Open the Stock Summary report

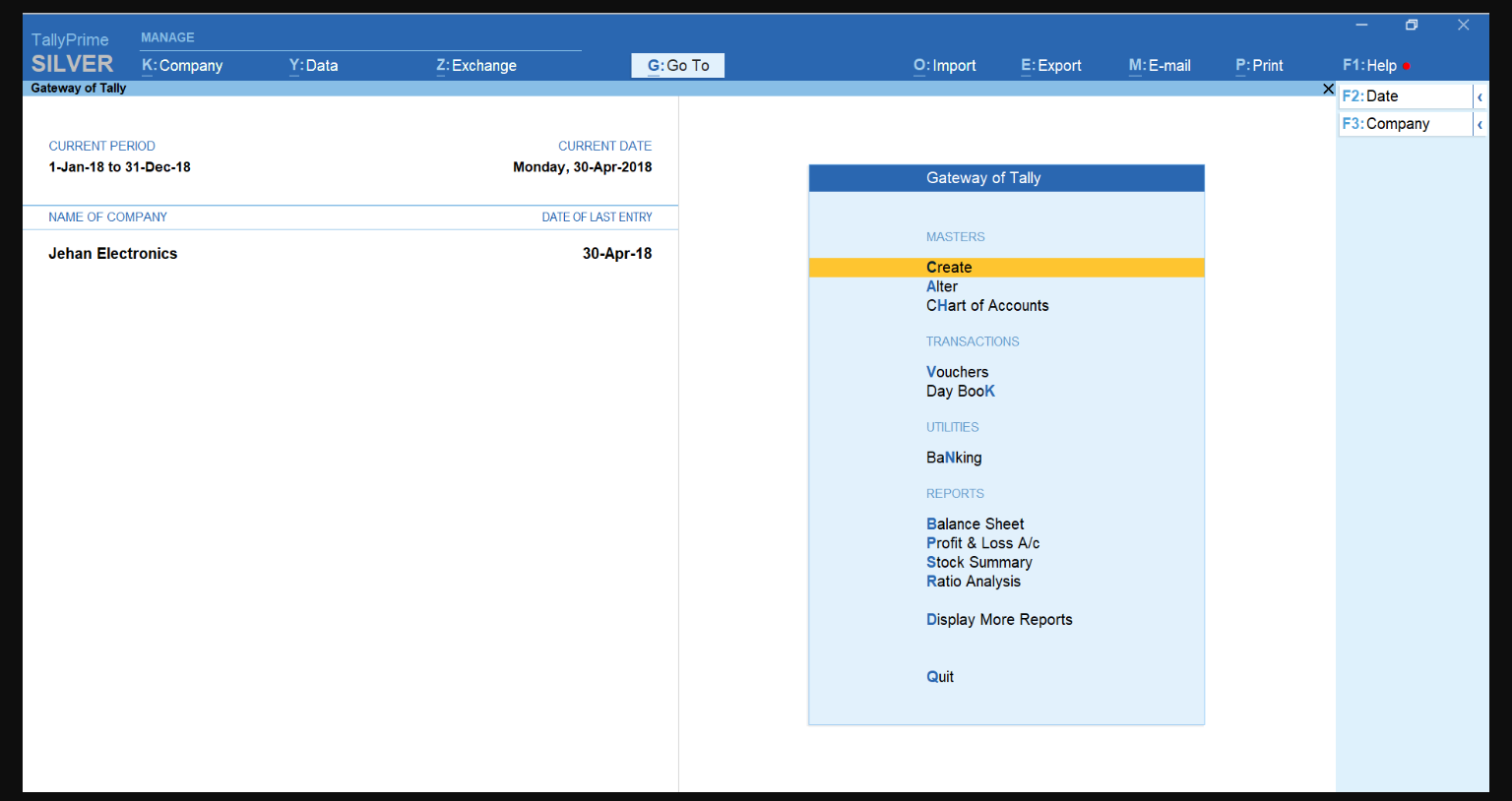point(978,563)
